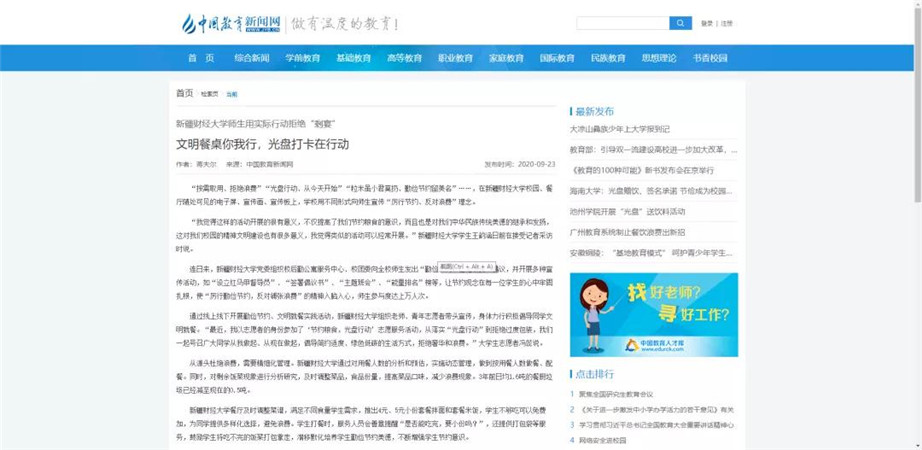Open 广州教育系统制止餐饮浪费出新招 link
This screenshot has height=450, width=922.
628,232
